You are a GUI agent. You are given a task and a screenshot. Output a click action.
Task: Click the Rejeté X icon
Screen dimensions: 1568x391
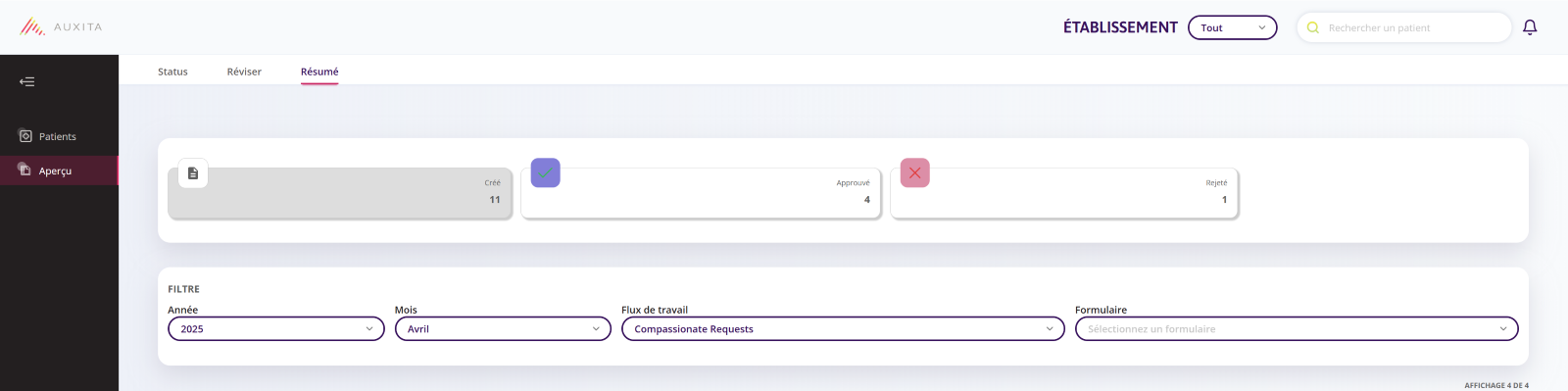pyautogui.click(x=914, y=172)
